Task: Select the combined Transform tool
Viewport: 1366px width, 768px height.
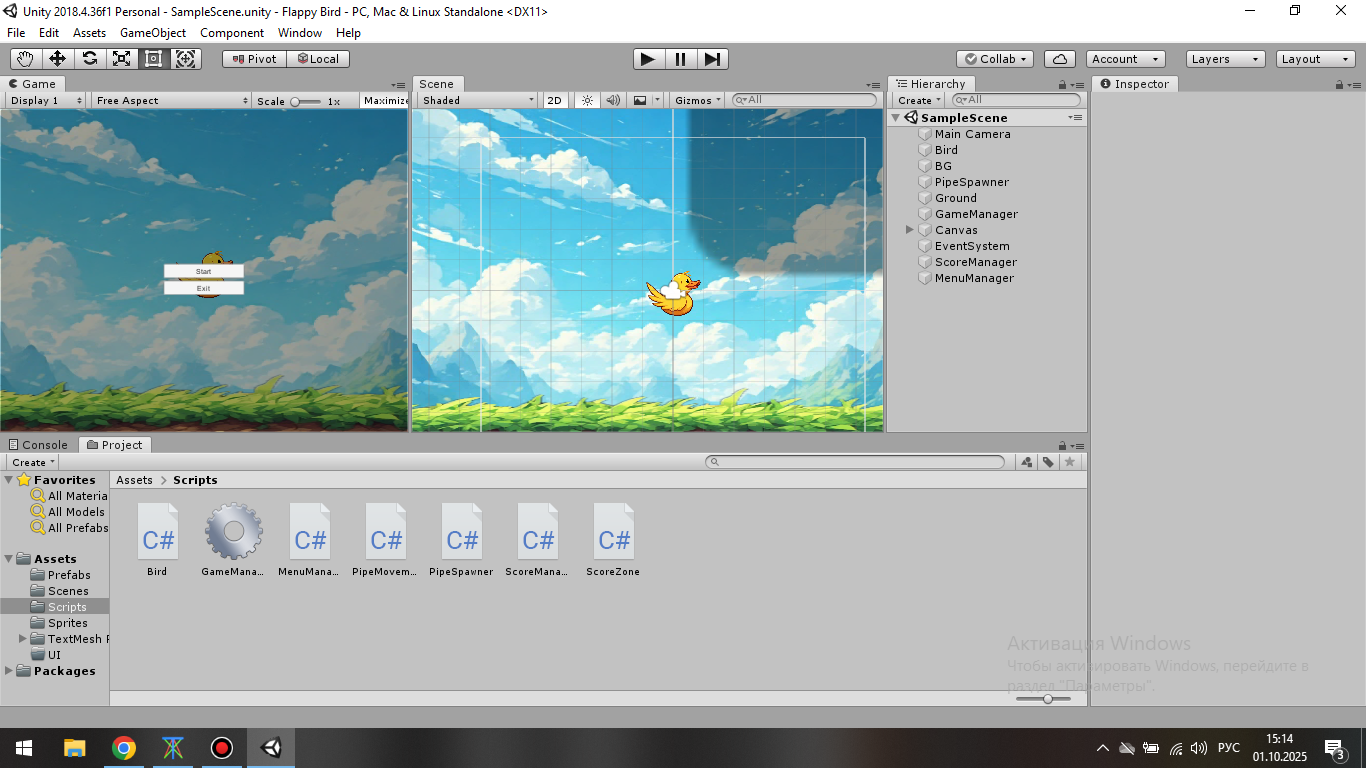Action: pos(186,59)
